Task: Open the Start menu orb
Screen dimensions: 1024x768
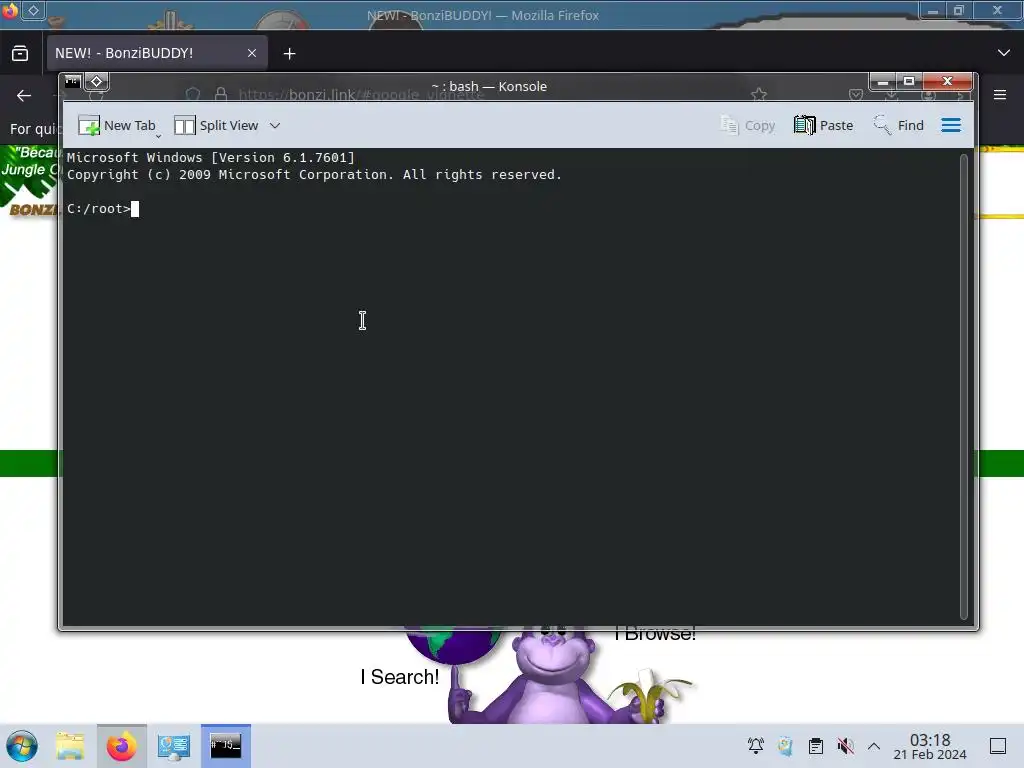Action: [22, 746]
